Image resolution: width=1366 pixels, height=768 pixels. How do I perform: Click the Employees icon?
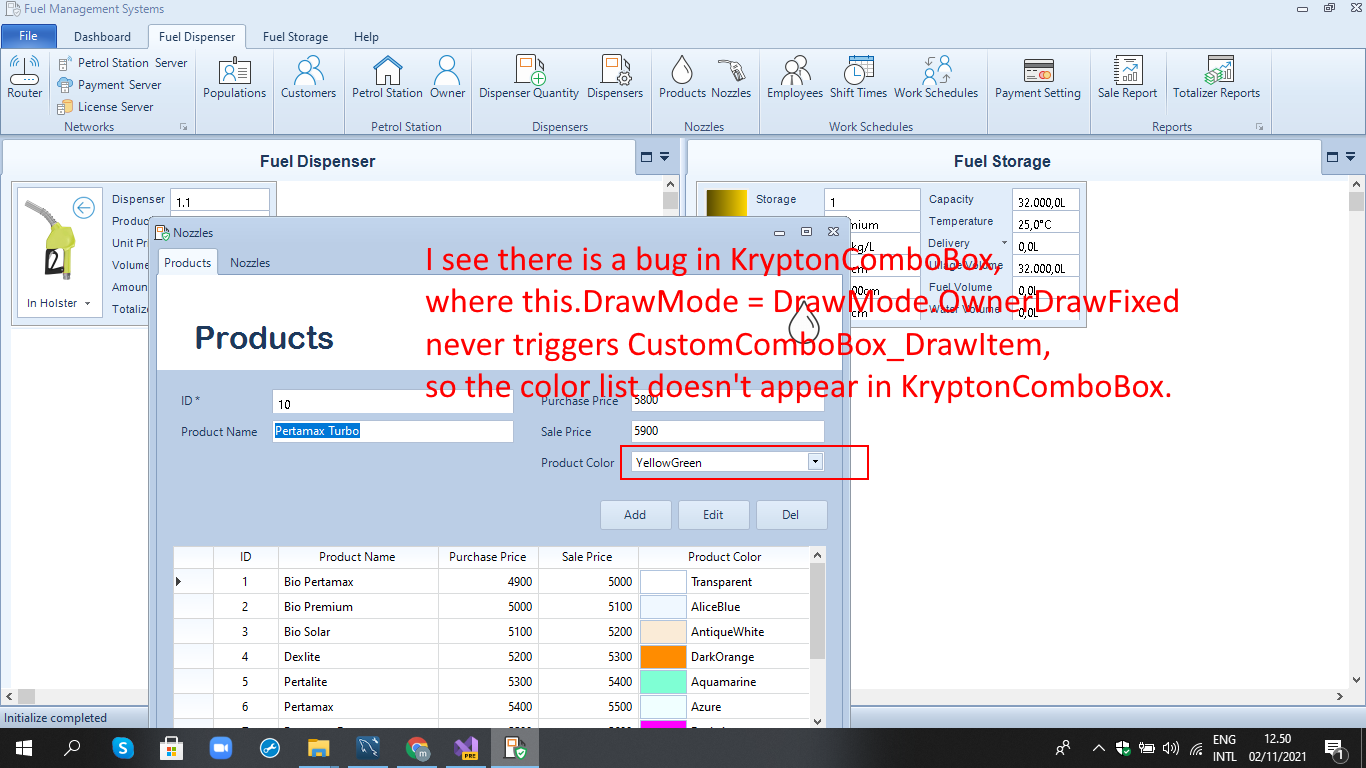click(795, 78)
